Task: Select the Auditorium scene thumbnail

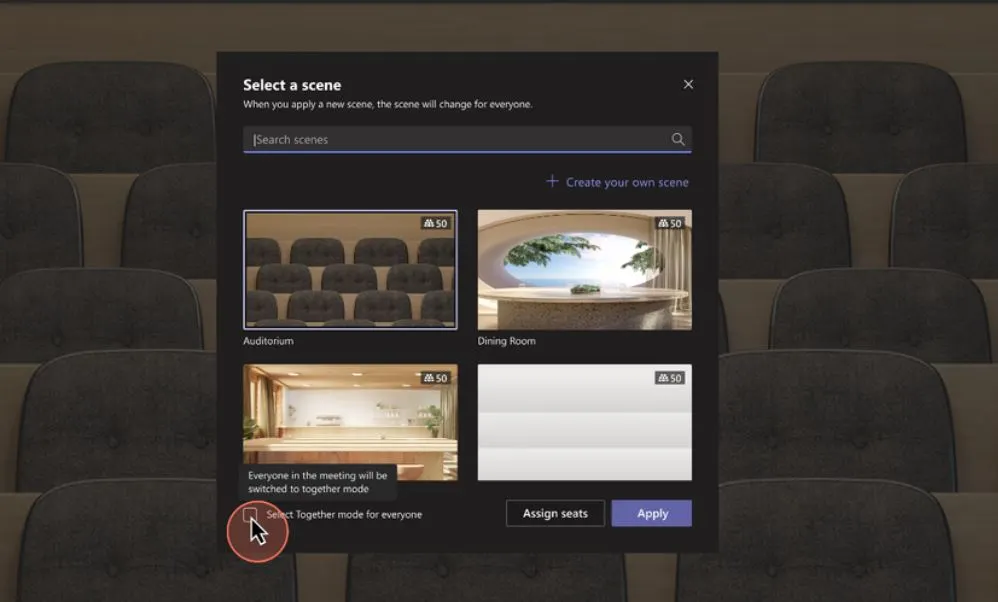Action: coord(350,270)
